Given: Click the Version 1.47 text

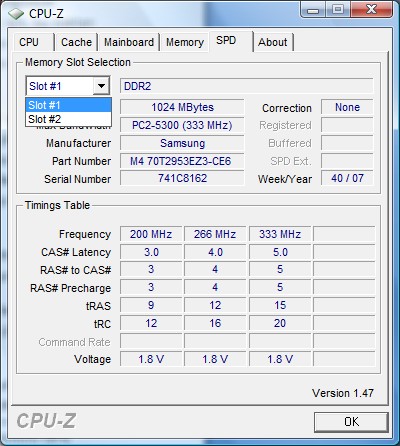Looking at the screenshot, I should pos(343,393).
